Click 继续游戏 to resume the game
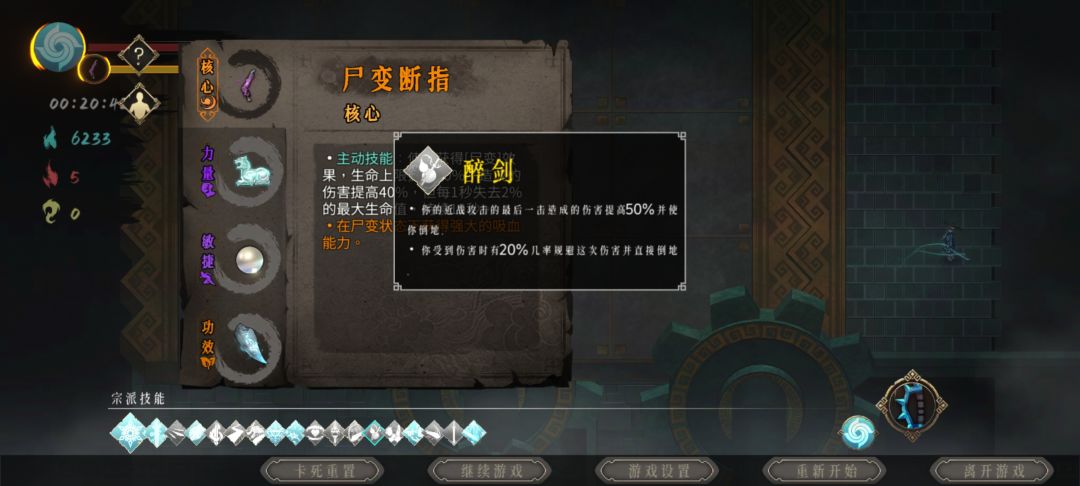The height and width of the screenshot is (486, 1080). pyautogui.click(x=490, y=471)
